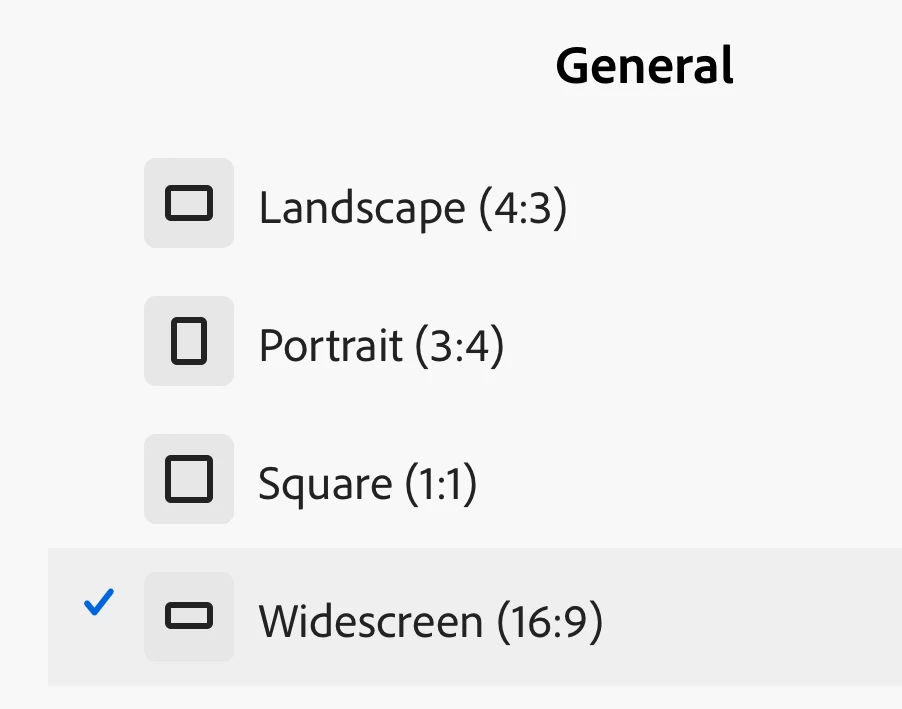
Task: Click the word Landscape in the list
Action: pos(362,208)
